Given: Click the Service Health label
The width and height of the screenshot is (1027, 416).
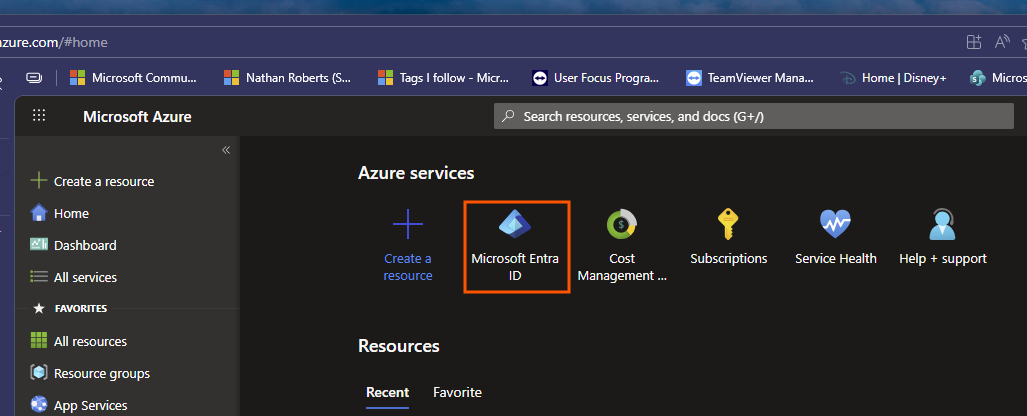Looking at the screenshot, I should pyautogui.click(x=836, y=259).
